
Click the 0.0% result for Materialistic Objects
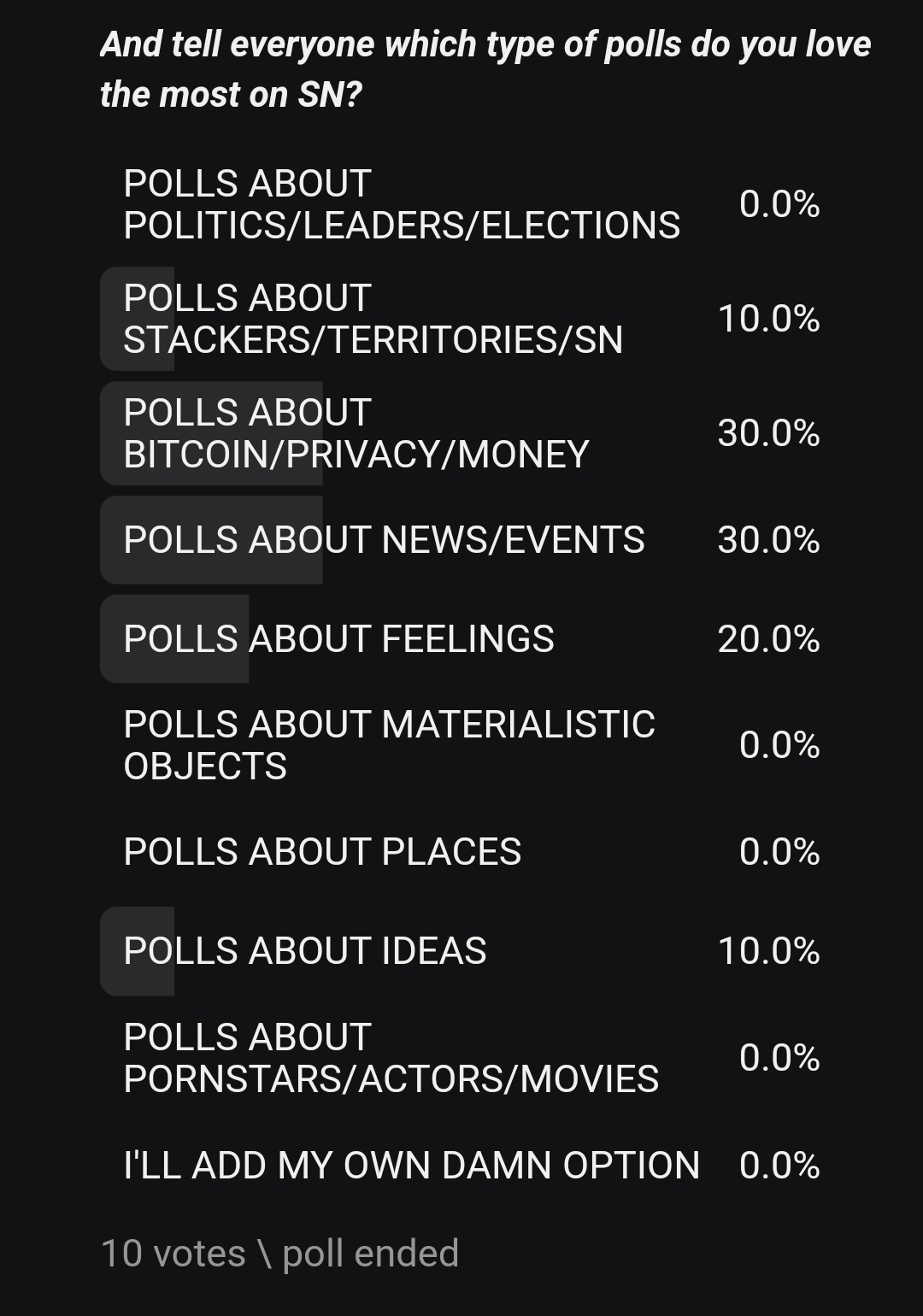[779, 745]
